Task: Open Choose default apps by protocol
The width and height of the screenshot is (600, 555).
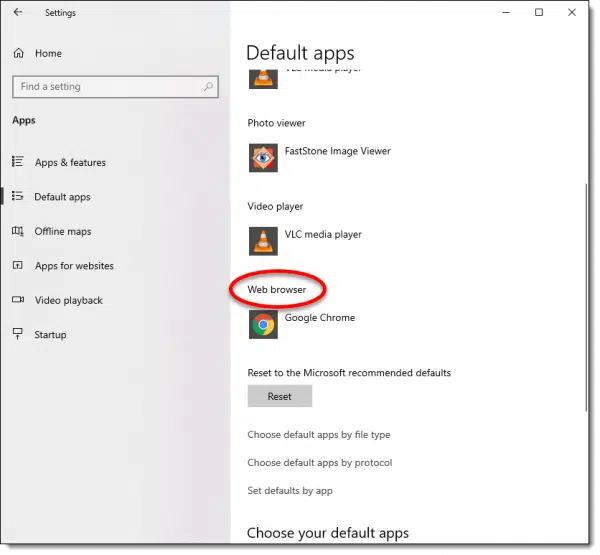Action: [319, 463]
